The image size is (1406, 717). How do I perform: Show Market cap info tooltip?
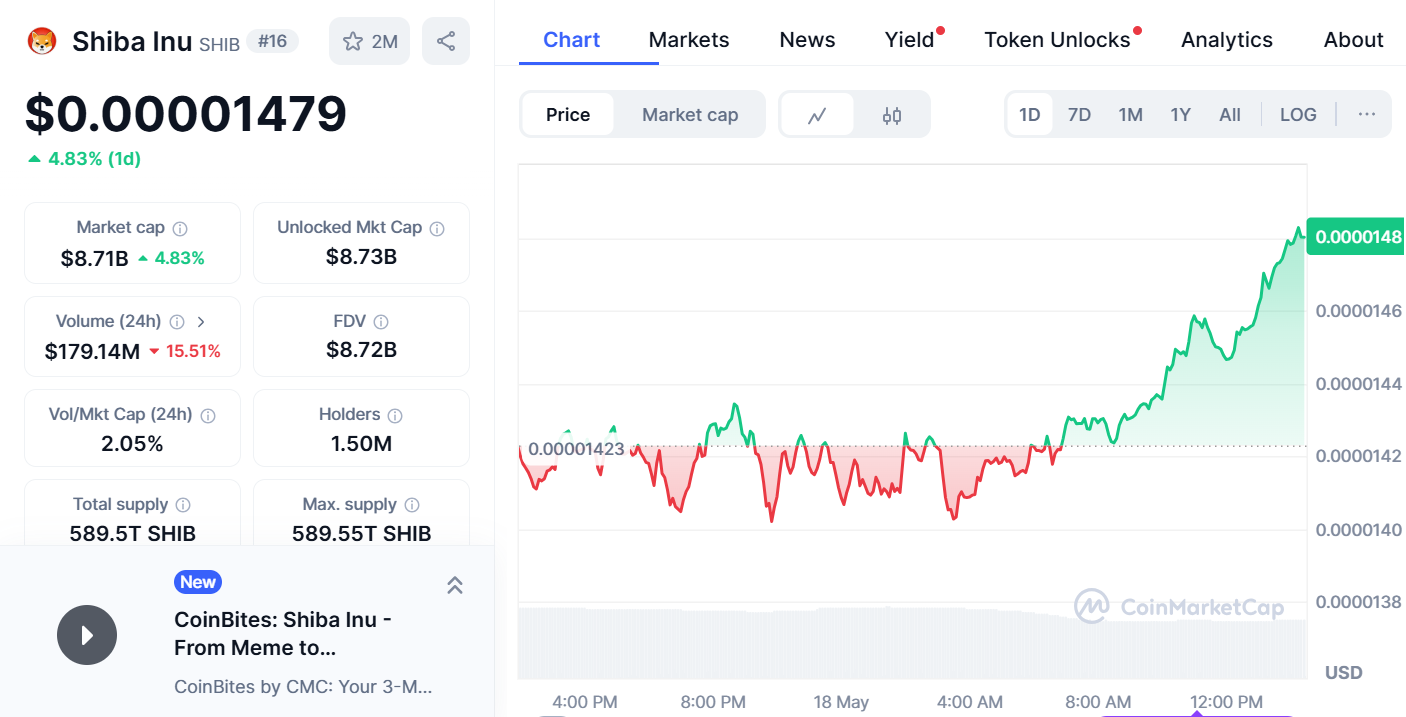coord(180,228)
